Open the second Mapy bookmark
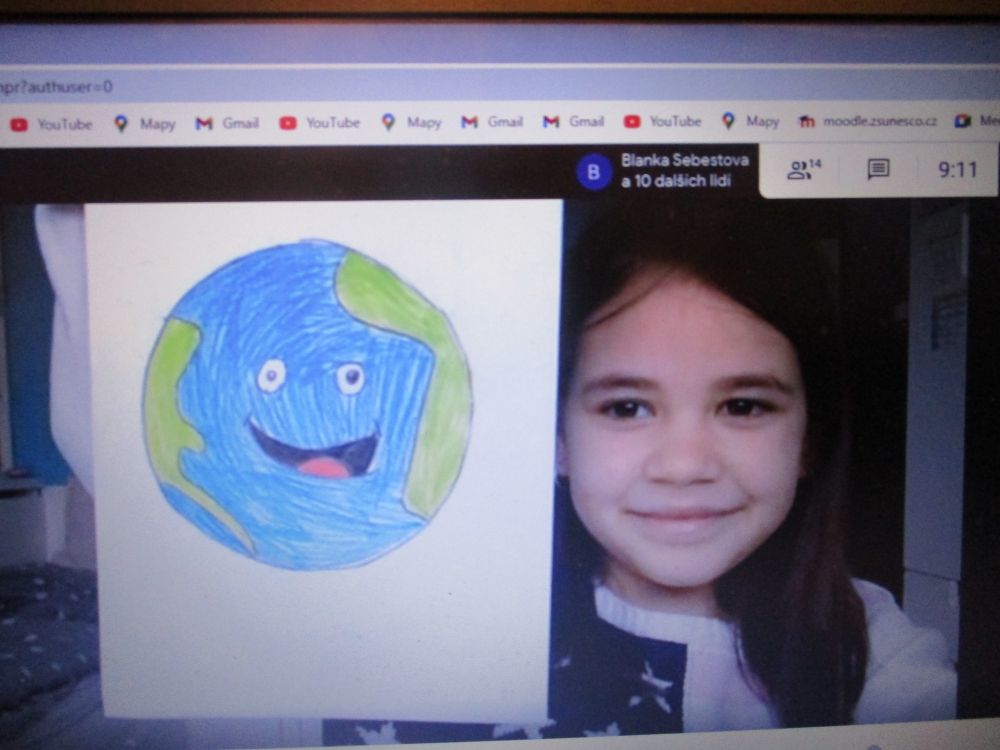 411,122
